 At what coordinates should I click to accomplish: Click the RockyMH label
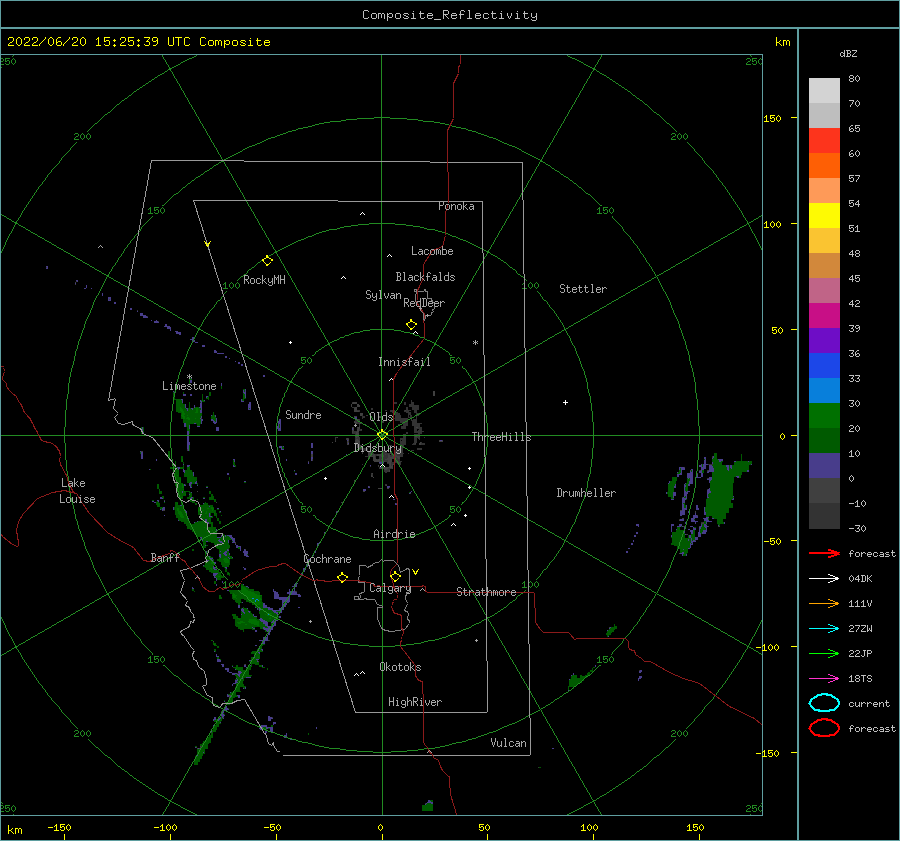(264, 280)
